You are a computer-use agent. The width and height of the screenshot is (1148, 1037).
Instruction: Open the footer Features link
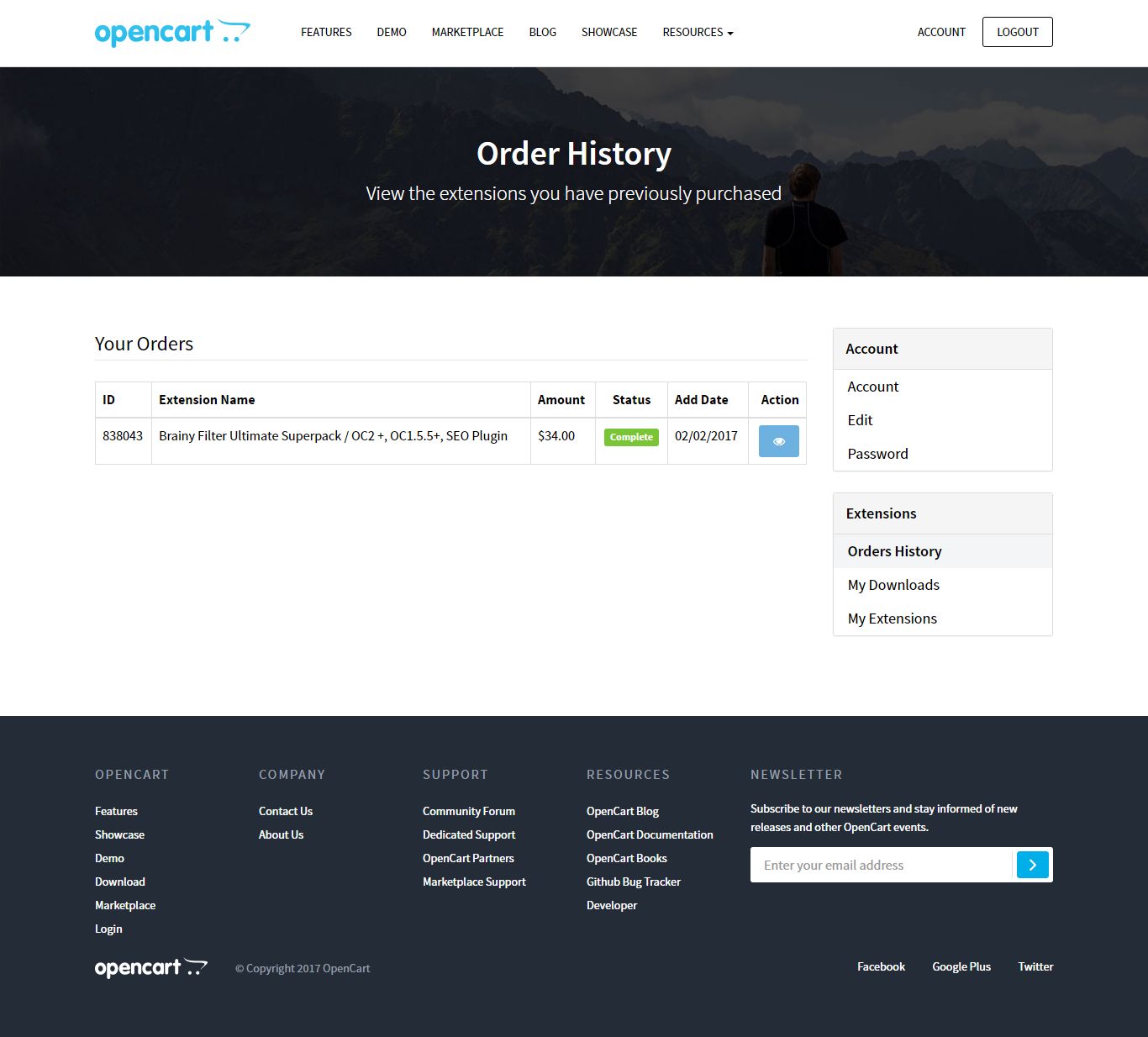pyautogui.click(x=116, y=811)
